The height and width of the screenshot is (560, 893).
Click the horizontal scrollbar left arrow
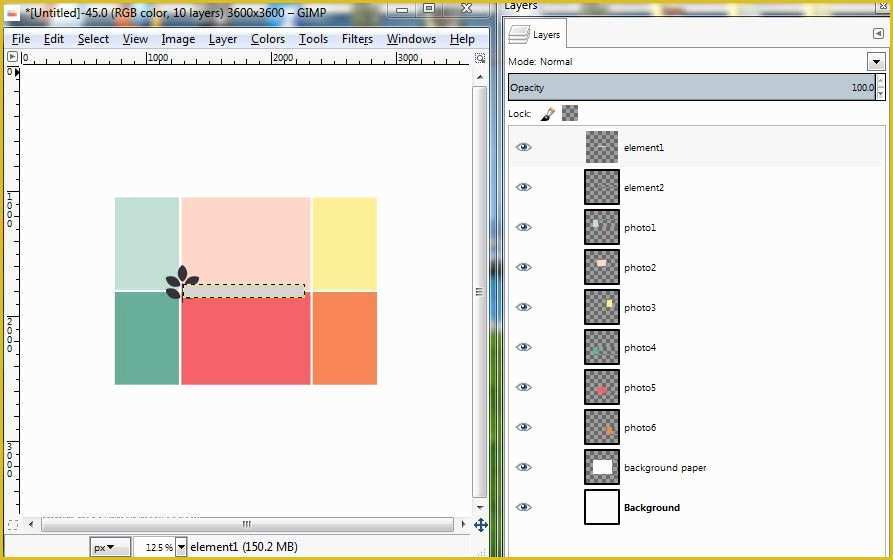pyautogui.click(x=31, y=524)
